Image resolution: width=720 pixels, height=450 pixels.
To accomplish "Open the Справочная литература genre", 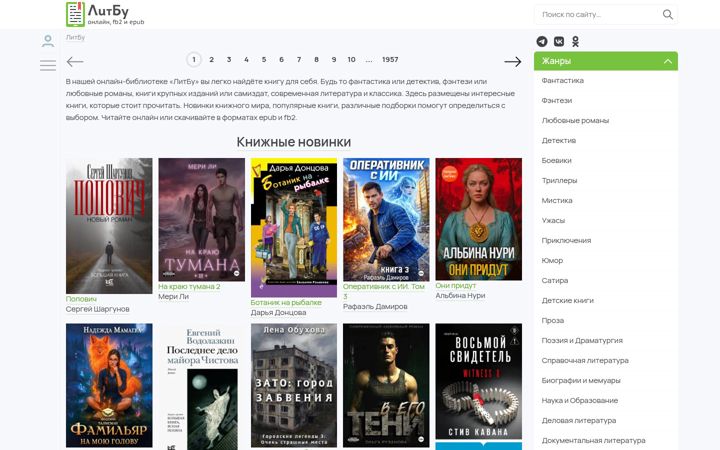I will [x=585, y=360].
